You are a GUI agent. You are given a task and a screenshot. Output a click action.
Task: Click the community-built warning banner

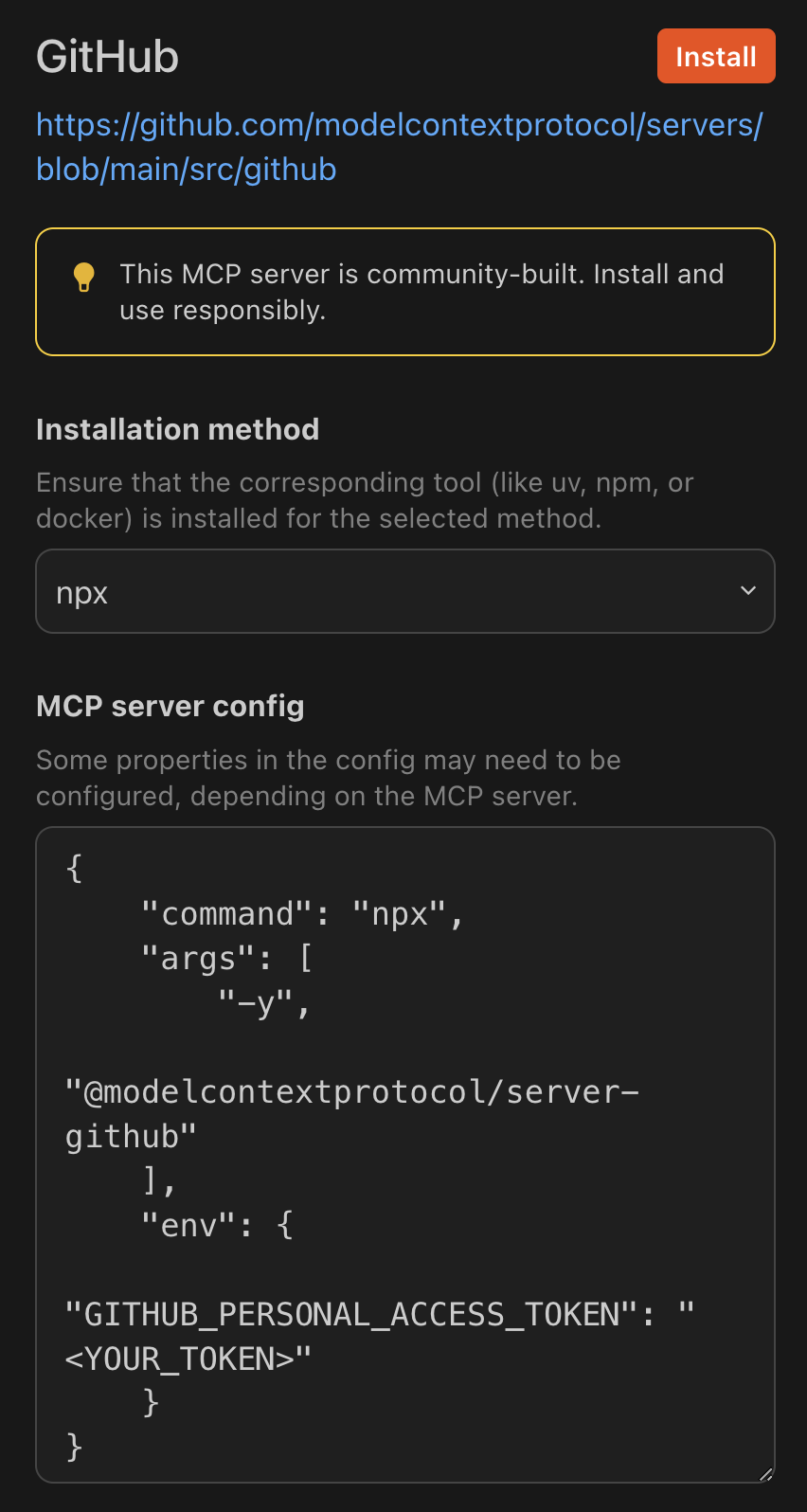tap(405, 291)
